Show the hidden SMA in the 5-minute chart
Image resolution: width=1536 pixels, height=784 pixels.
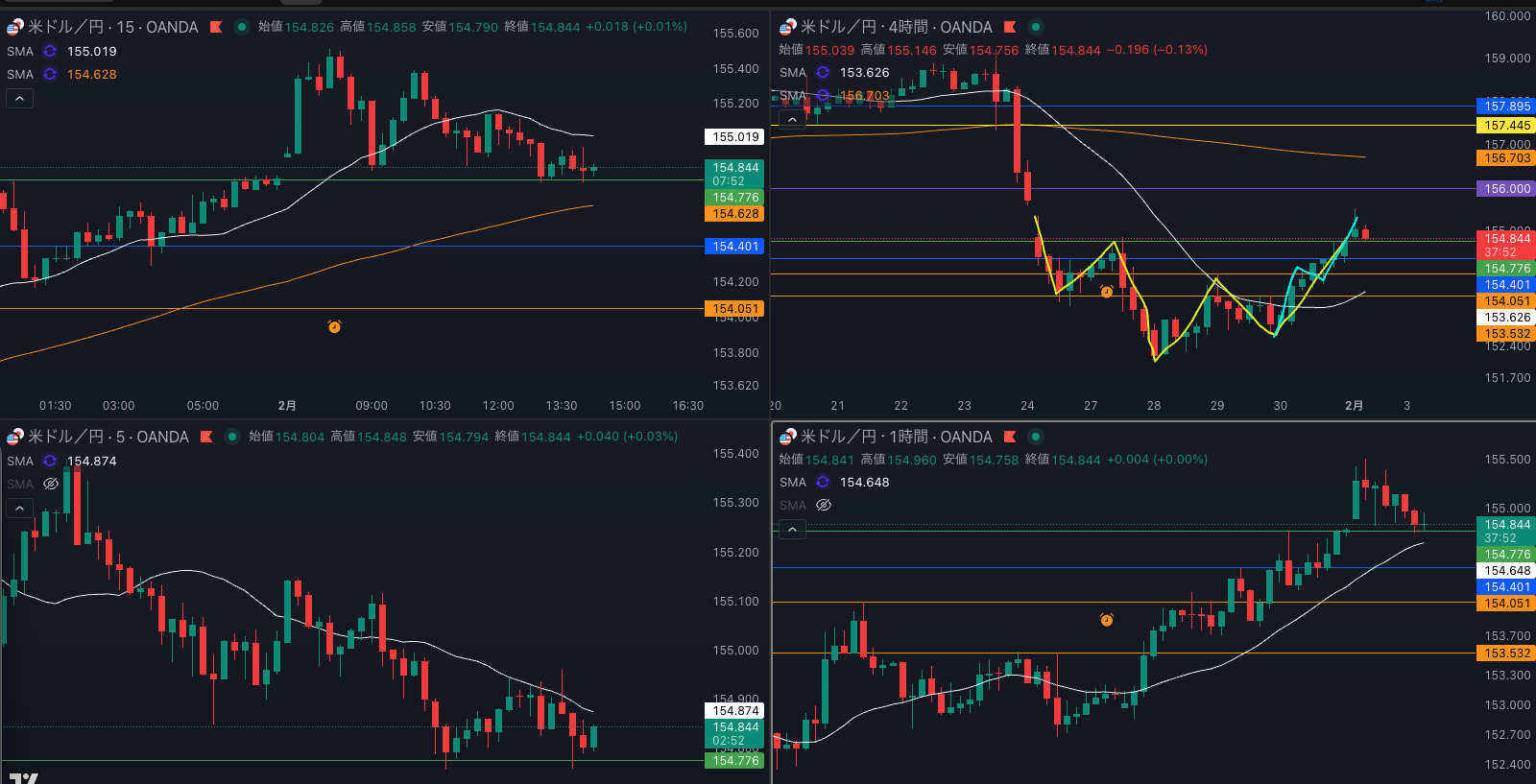(x=51, y=485)
